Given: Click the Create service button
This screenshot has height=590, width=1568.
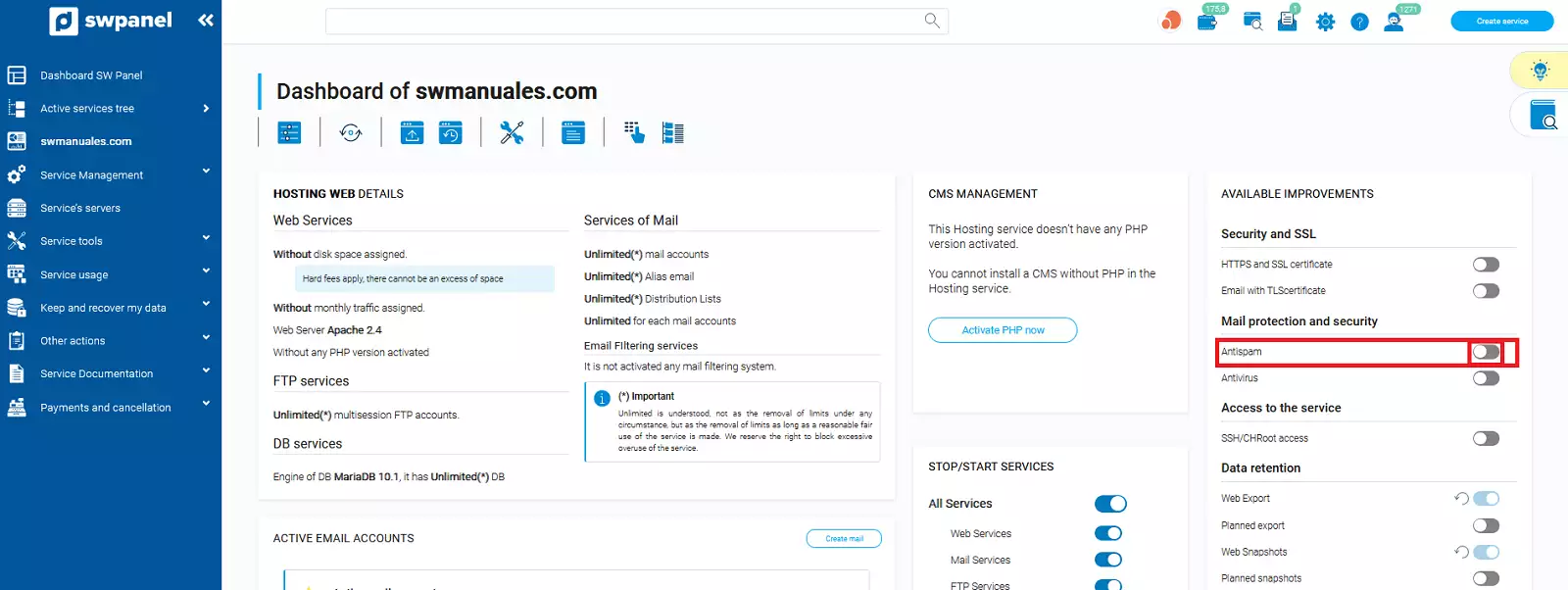Looking at the screenshot, I should [1501, 22].
